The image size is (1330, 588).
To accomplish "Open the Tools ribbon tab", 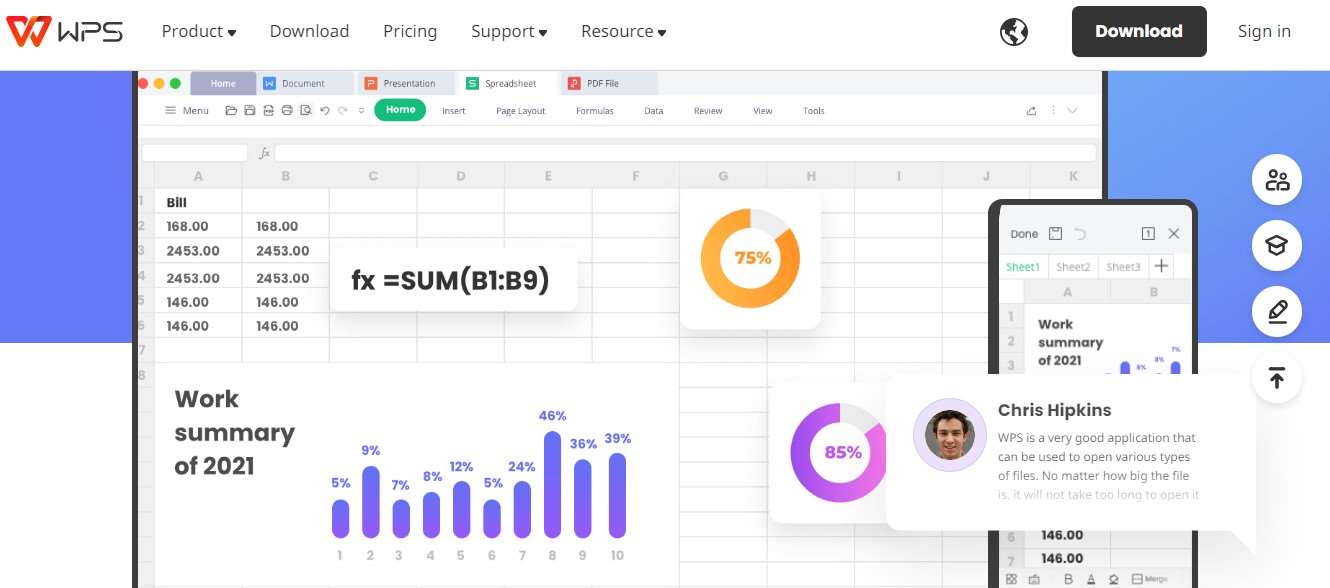I will 814,111.
